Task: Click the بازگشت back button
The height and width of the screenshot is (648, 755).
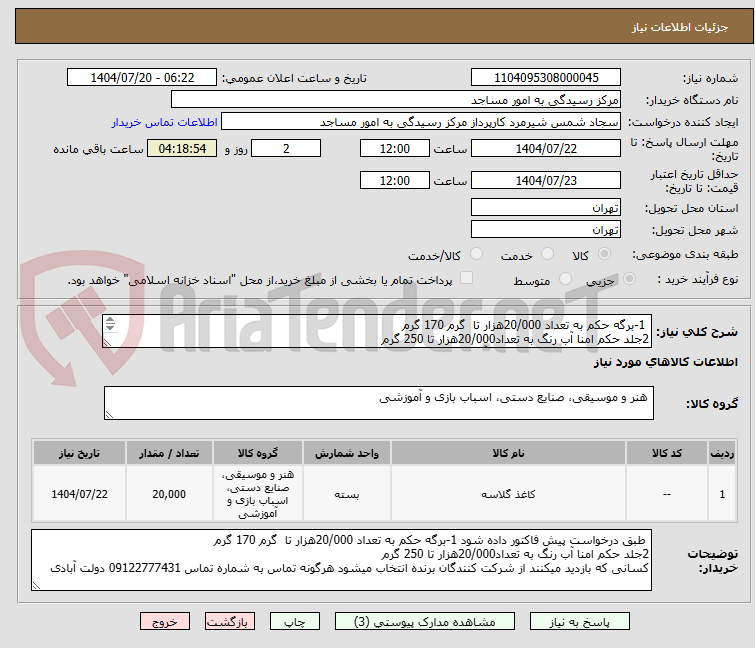Action: 229,622
